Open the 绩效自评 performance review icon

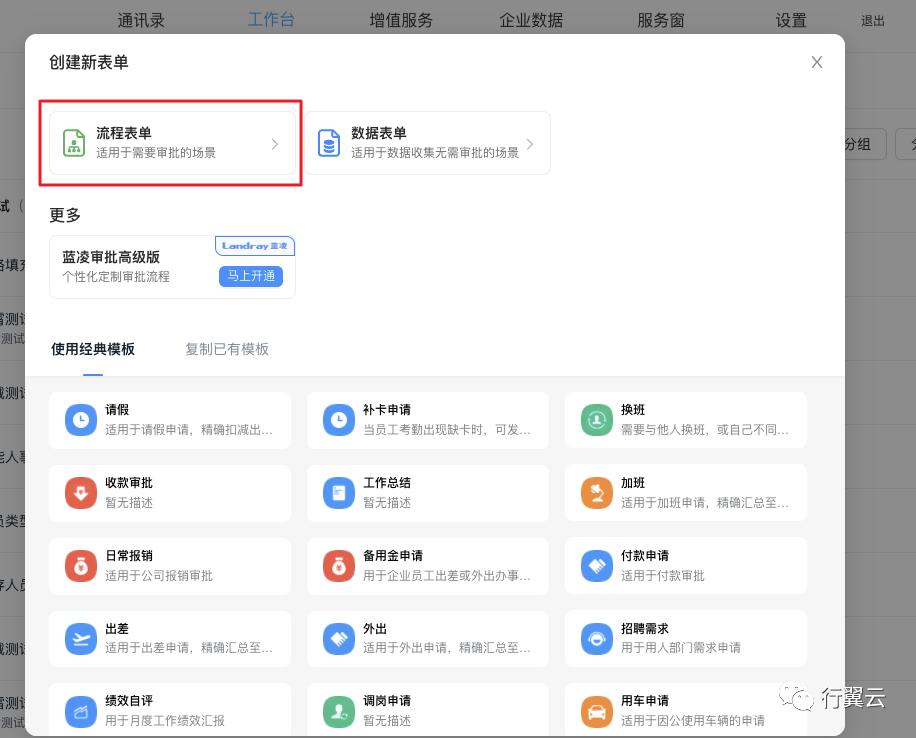click(80, 711)
